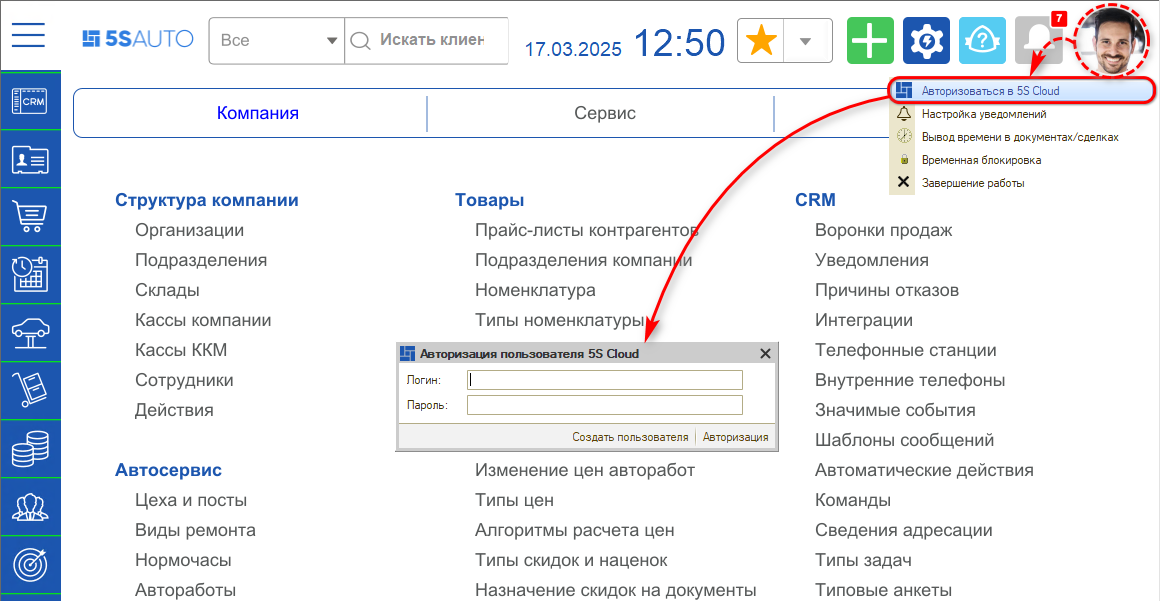
Task: Expand the hamburger menu top left
Action: (28, 36)
